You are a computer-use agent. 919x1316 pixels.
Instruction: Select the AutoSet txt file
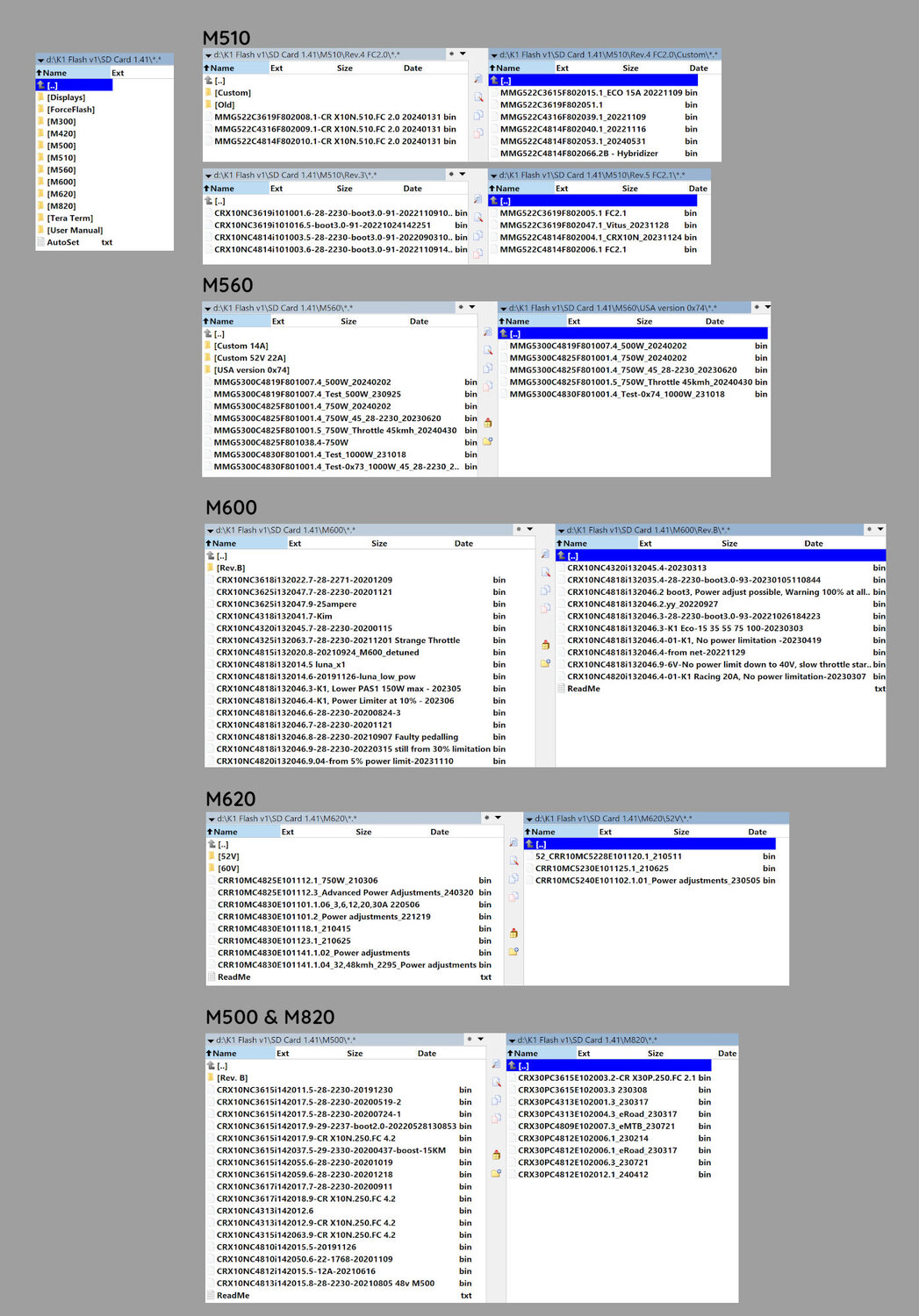tap(62, 243)
